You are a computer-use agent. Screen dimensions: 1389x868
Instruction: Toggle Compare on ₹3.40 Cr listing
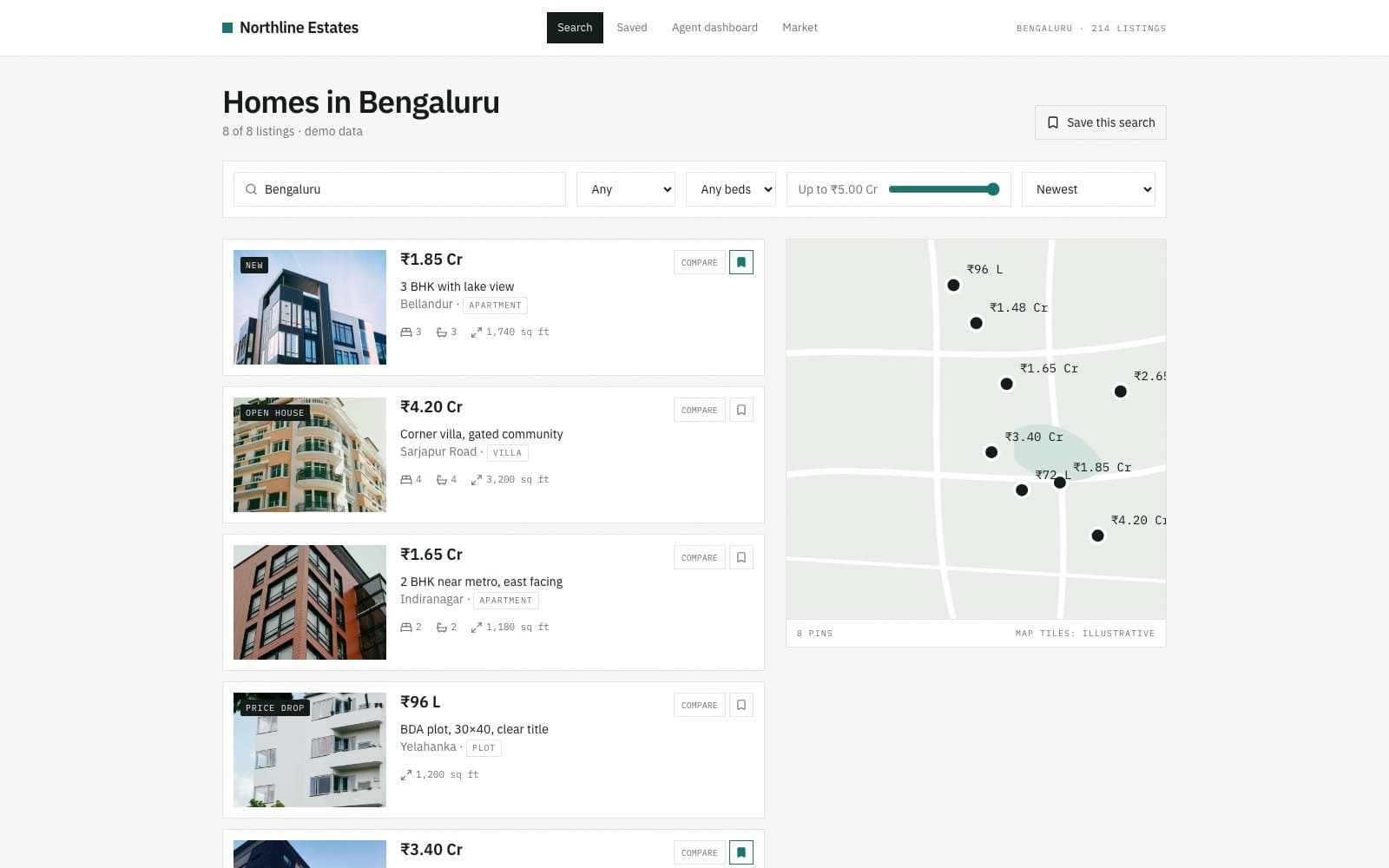pyautogui.click(x=700, y=852)
